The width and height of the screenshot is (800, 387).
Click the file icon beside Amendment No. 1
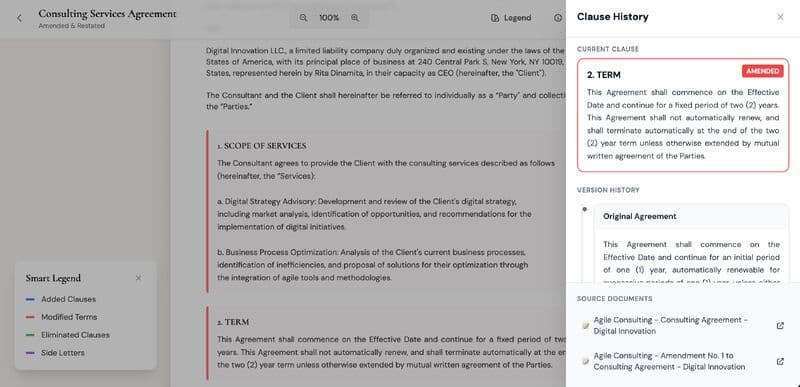pyautogui.click(x=586, y=361)
